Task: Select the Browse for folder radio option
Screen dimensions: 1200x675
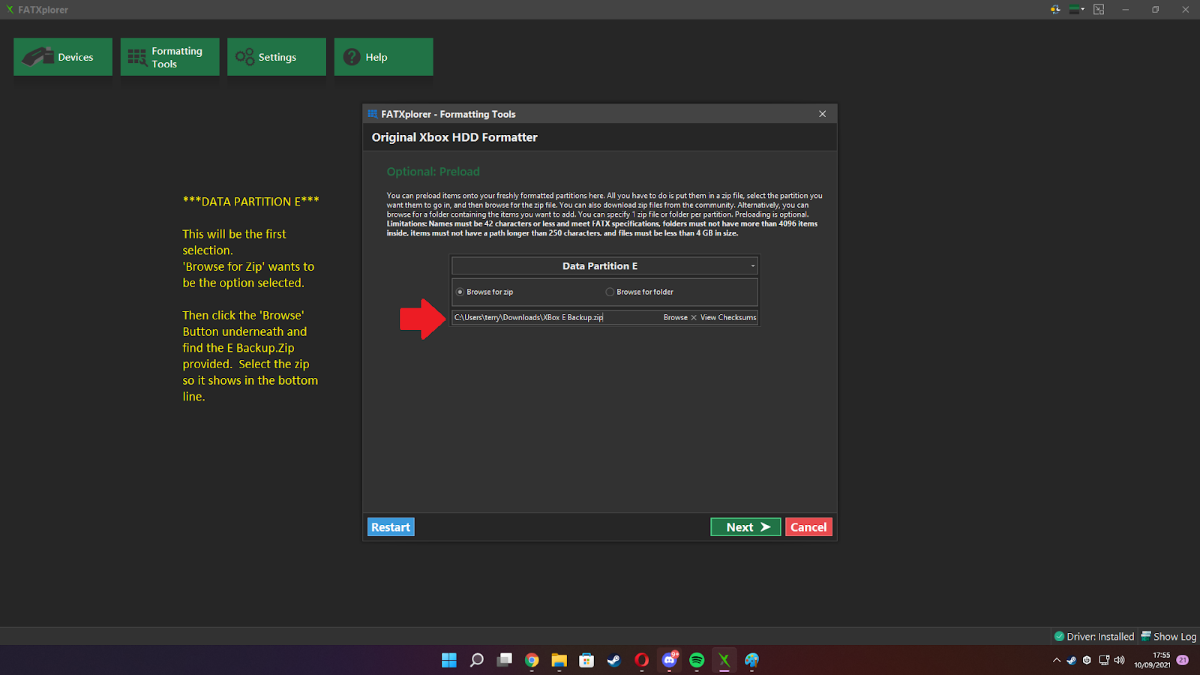Action: 640,292
